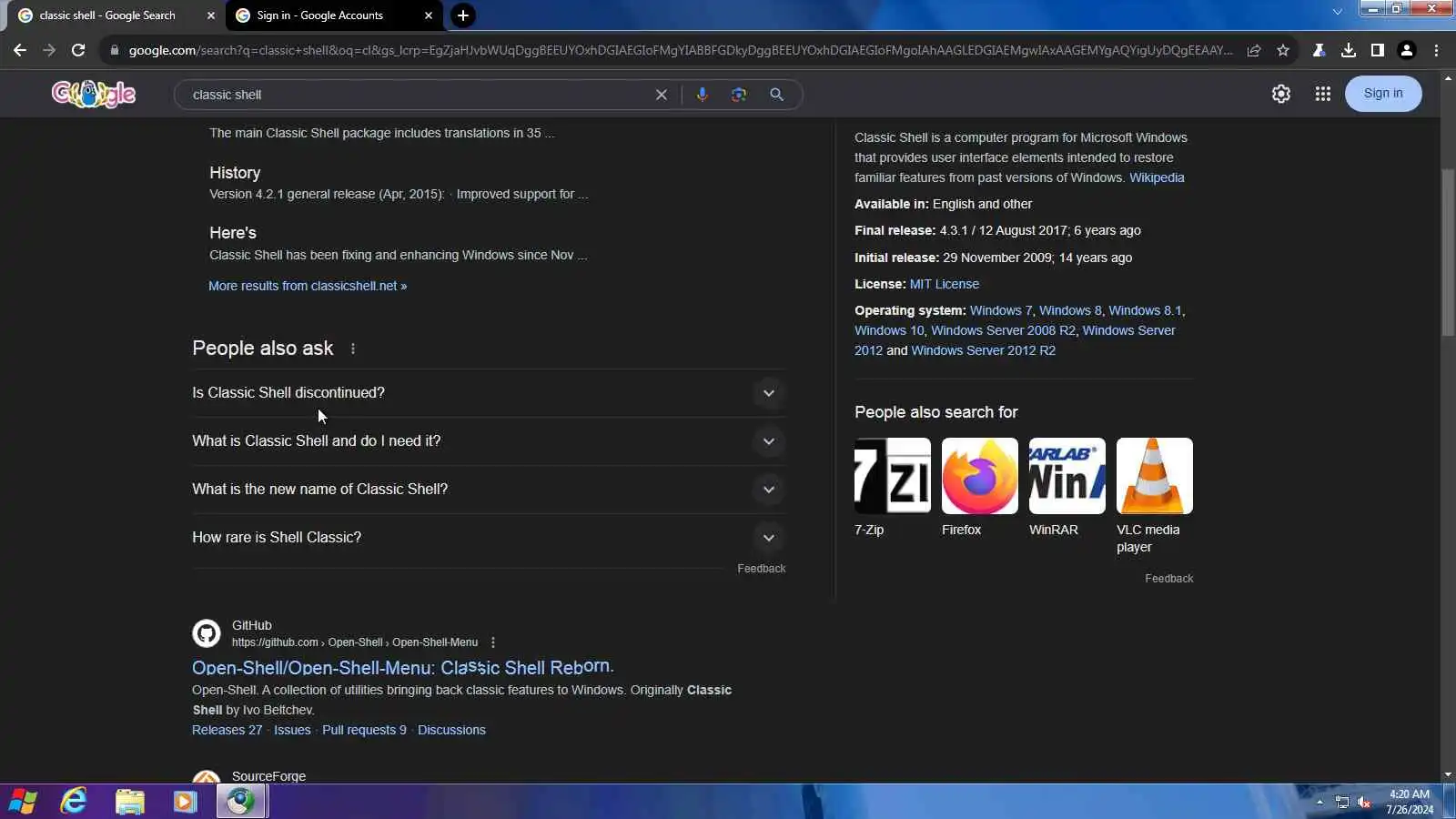
Task: Open a new browser tab
Action: (x=463, y=15)
